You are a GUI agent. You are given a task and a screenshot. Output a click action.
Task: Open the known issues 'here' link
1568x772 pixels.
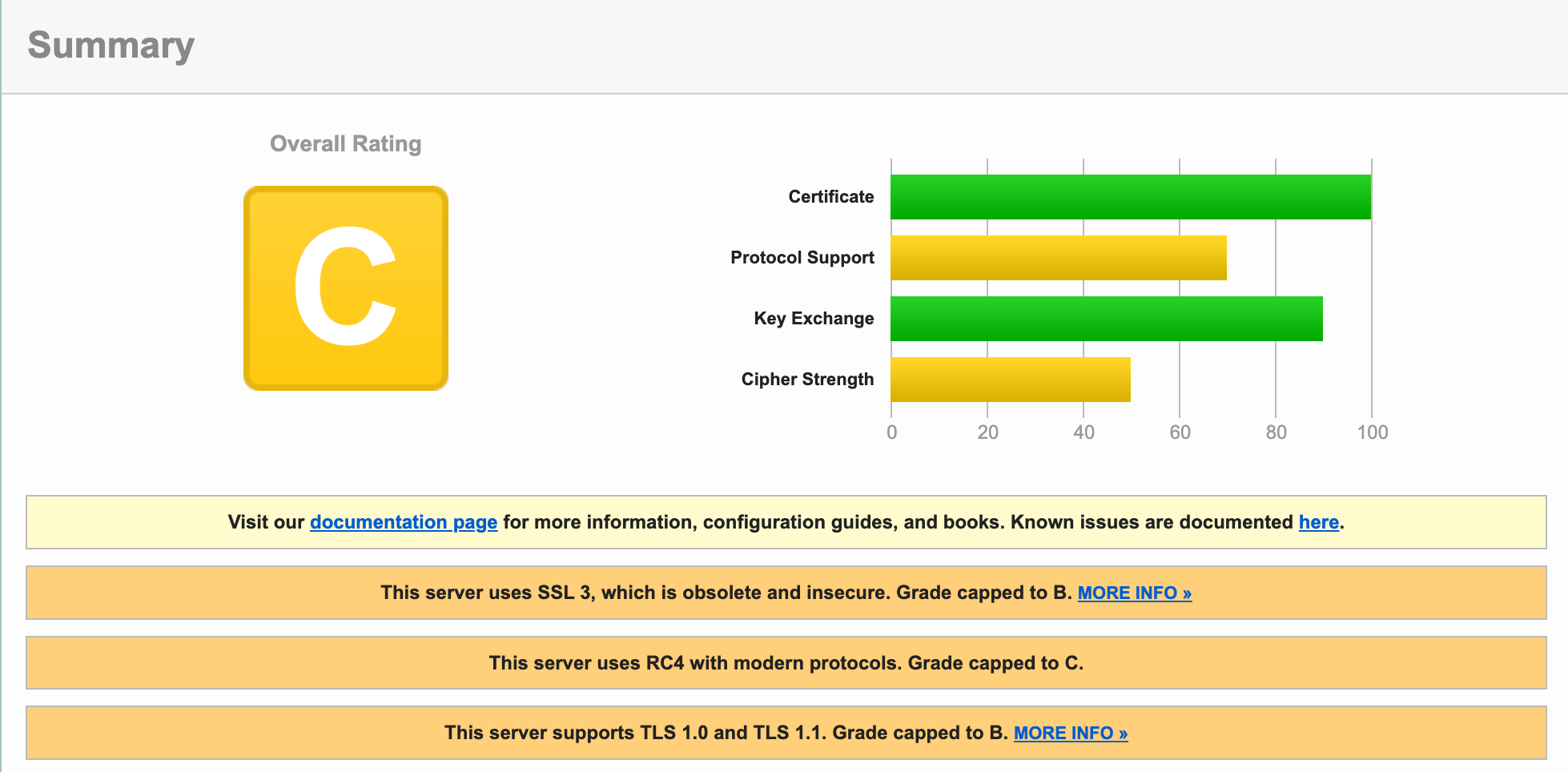coord(1319,522)
